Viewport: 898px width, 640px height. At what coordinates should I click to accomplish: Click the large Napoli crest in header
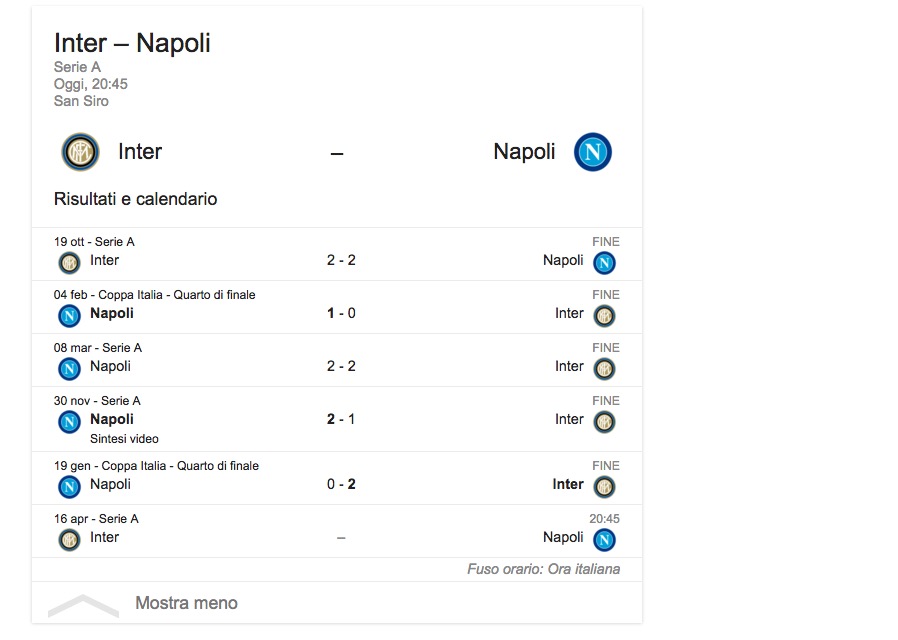(x=593, y=152)
